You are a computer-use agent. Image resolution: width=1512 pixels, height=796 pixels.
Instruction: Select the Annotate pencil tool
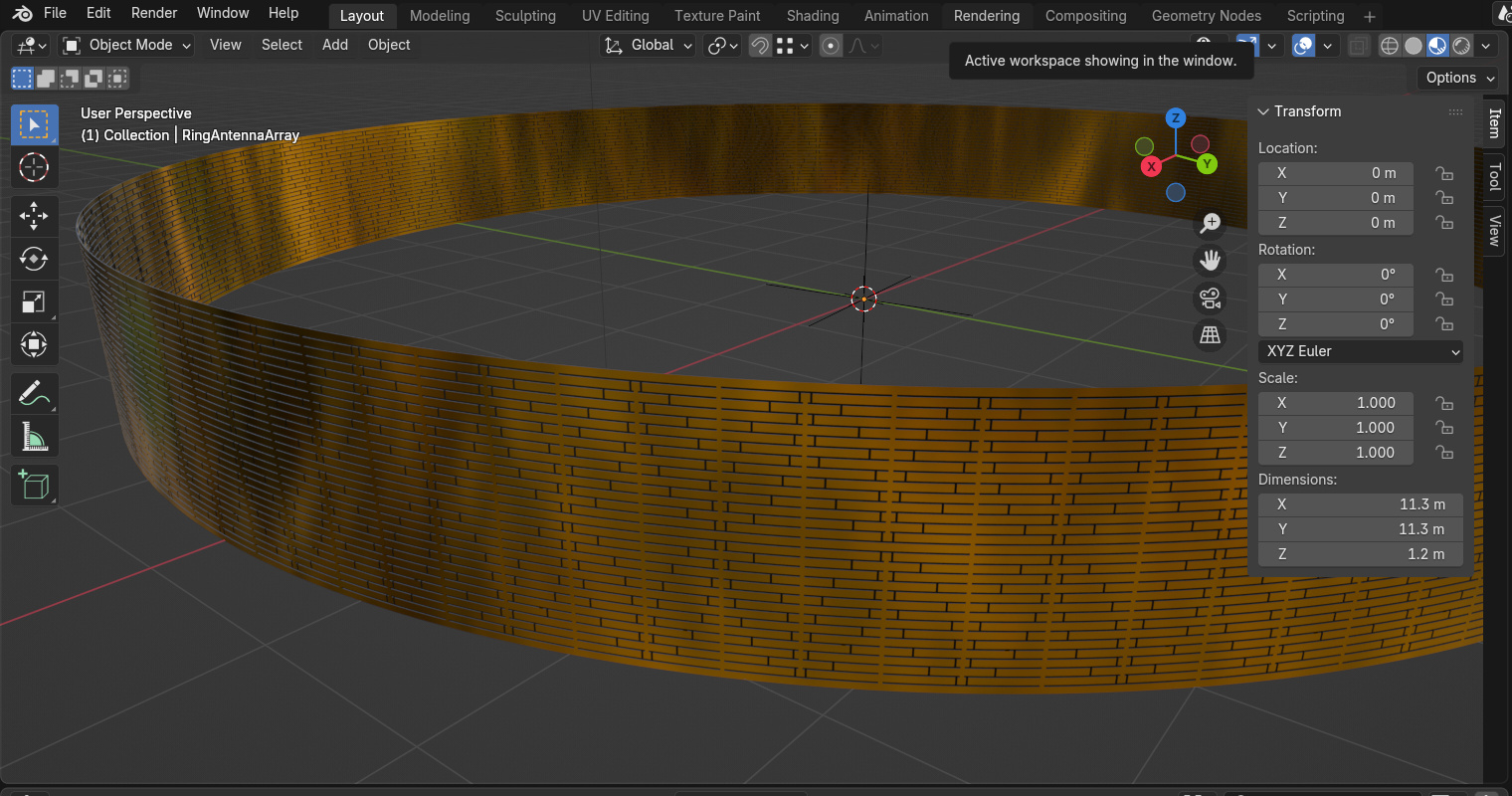[34, 394]
